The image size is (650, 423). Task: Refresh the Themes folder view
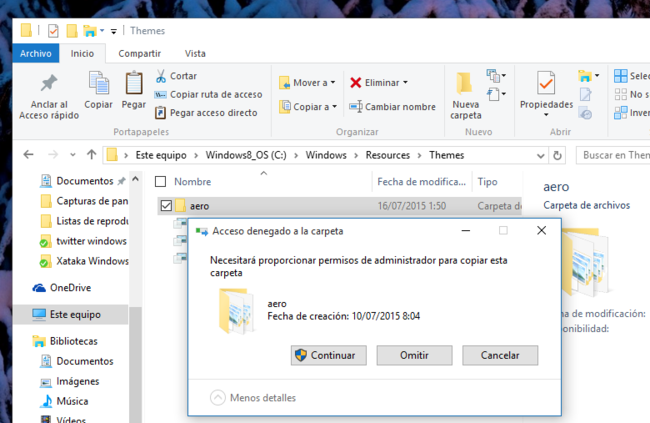[x=558, y=156]
